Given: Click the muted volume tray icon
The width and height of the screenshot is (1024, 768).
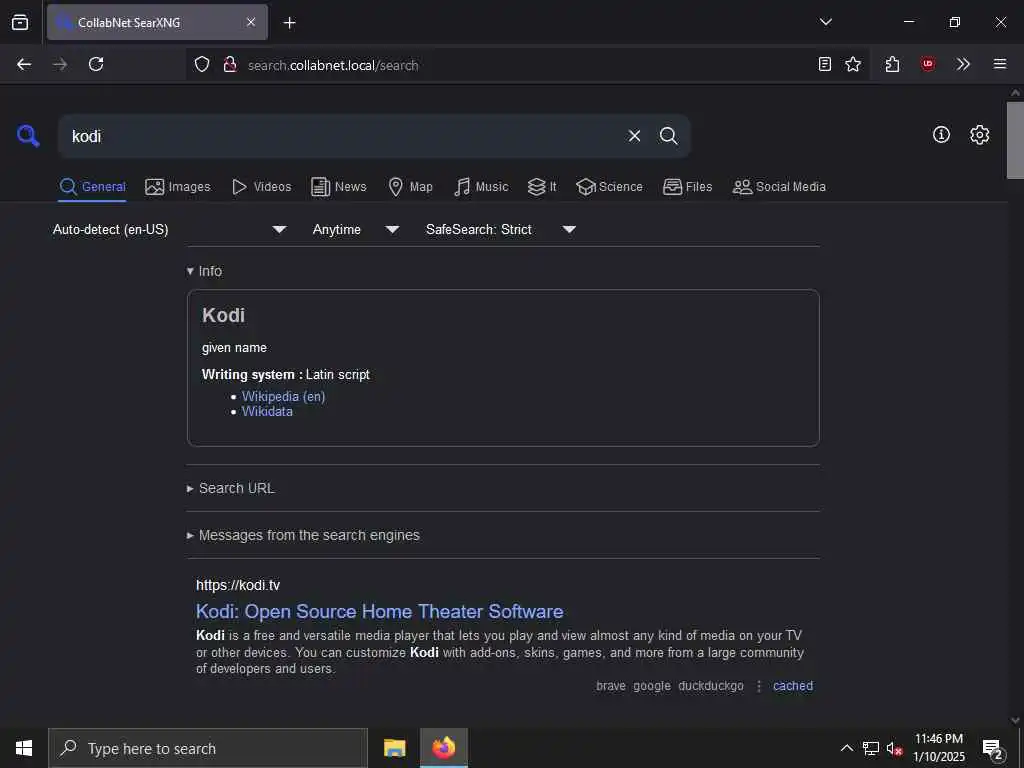Looking at the screenshot, I should 895,748.
